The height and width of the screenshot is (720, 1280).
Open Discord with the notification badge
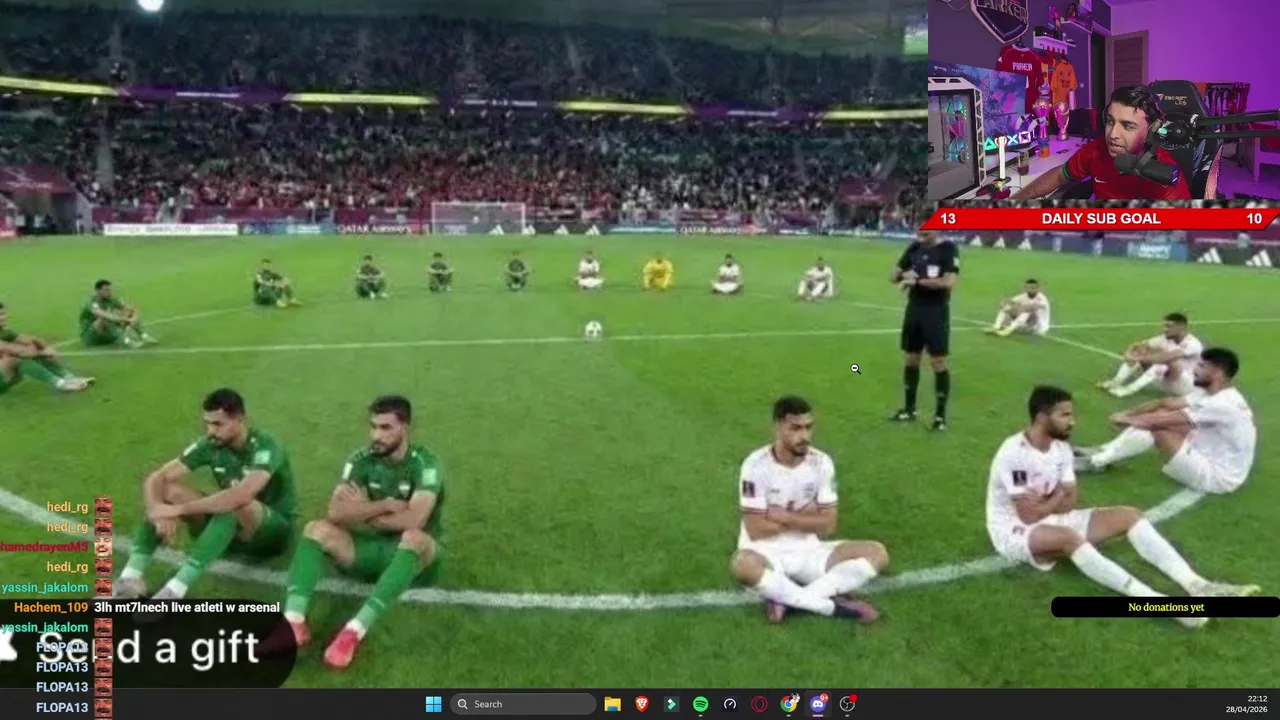[818, 704]
